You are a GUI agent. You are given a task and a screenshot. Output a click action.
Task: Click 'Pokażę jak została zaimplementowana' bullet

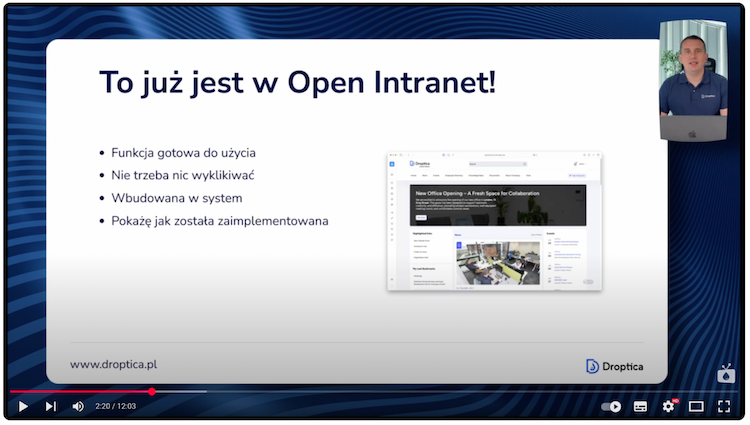coord(220,221)
